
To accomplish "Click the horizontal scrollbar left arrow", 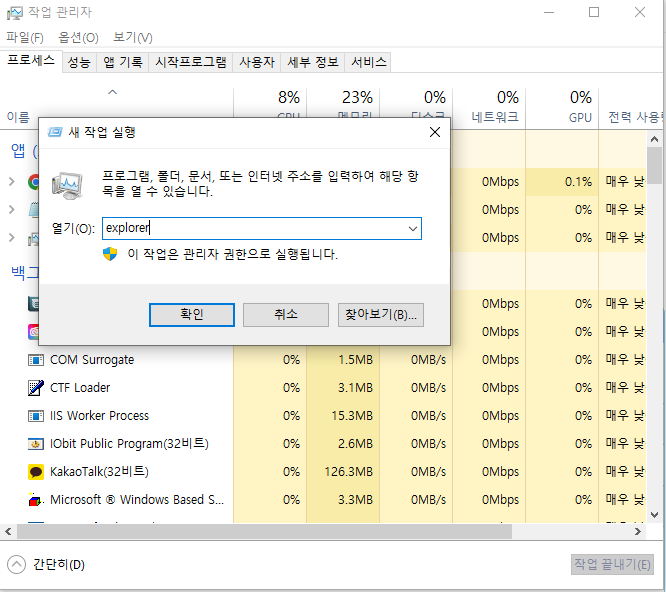I will pyautogui.click(x=8, y=531).
